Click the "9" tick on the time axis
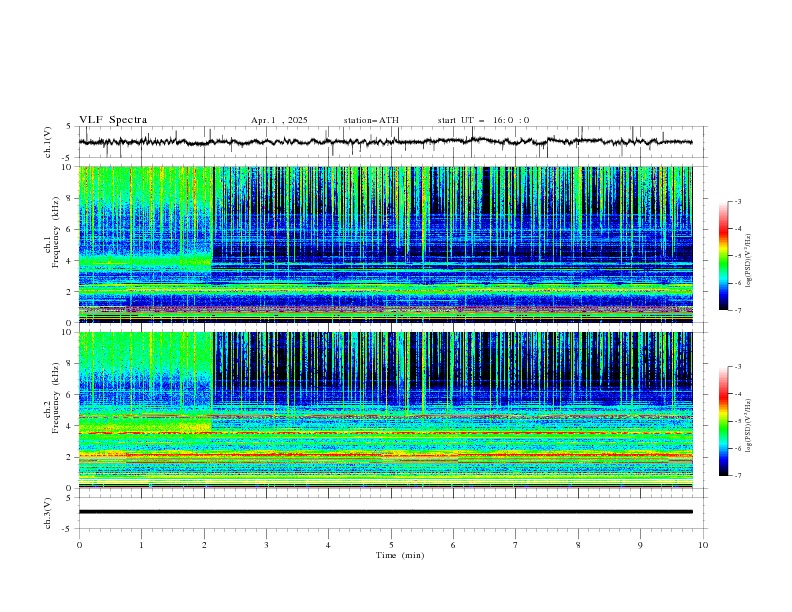 640,545
